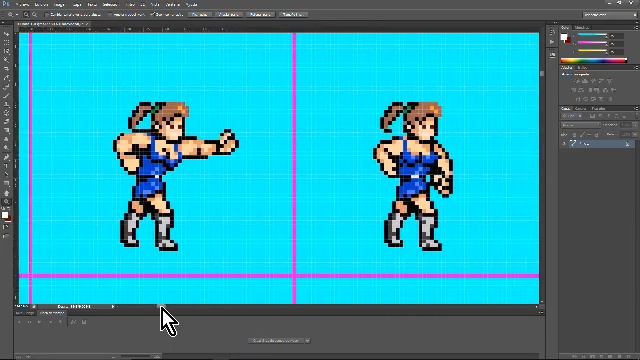Click the timeline Play button
This screenshot has height=360, width=640.
(x=40, y=322)
